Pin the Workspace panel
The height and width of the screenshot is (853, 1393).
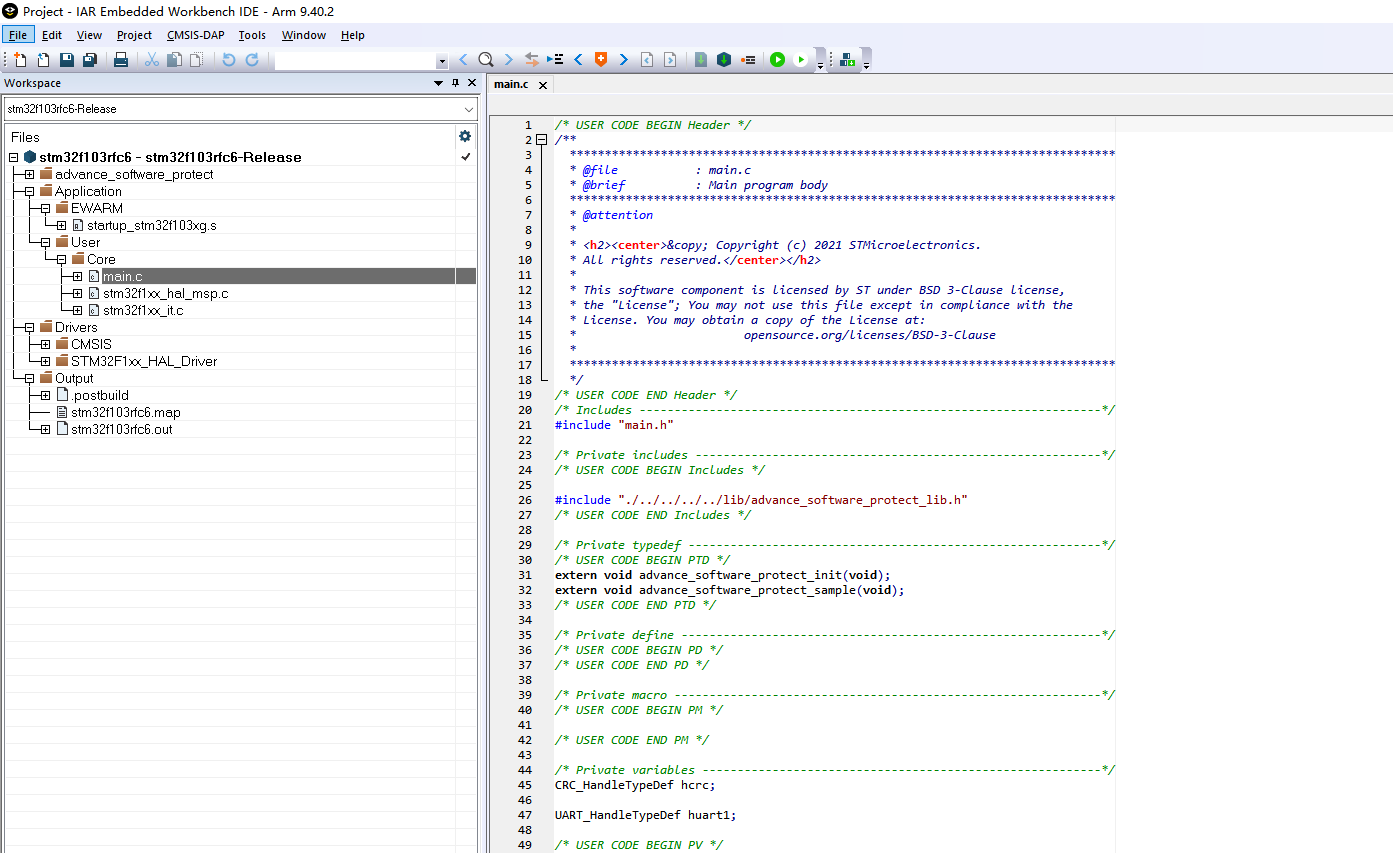pyautogui.click(x=456, y=83)
